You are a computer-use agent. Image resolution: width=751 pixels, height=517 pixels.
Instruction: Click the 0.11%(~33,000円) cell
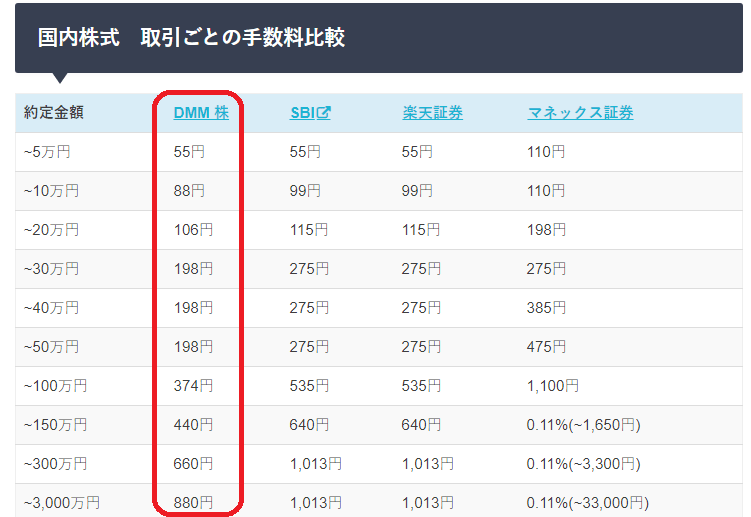point(588,503)
